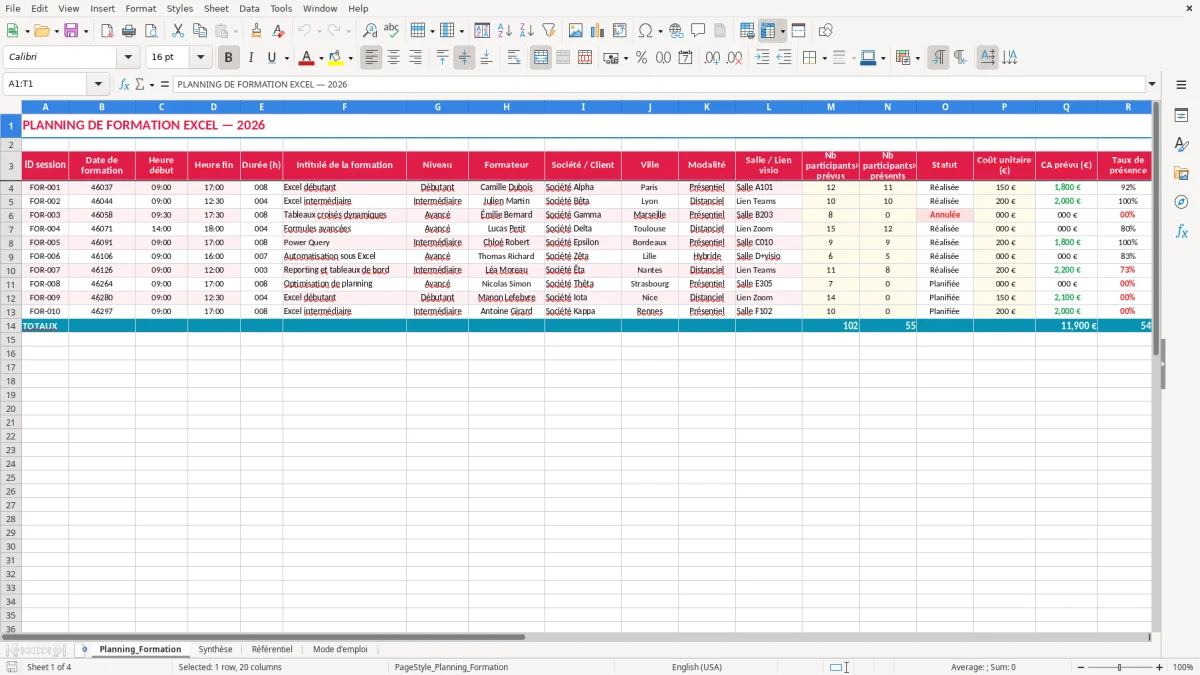Click the Clone Formatting paintbrush icon
Screen dimensions: 1200x675
256,31
